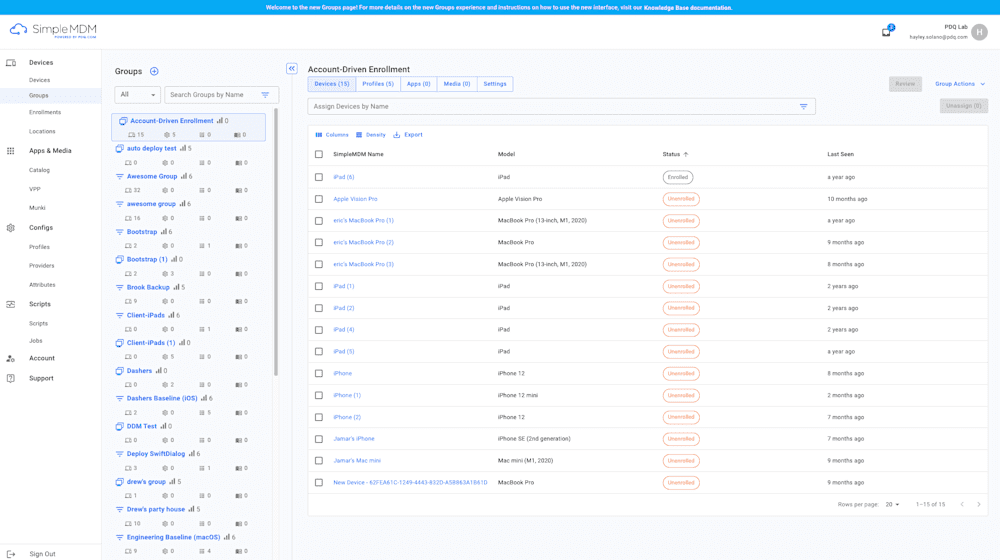The image size is (1000, 560).
Task: Select checkbox for iPad (1) row
Action: pos(319,286)
